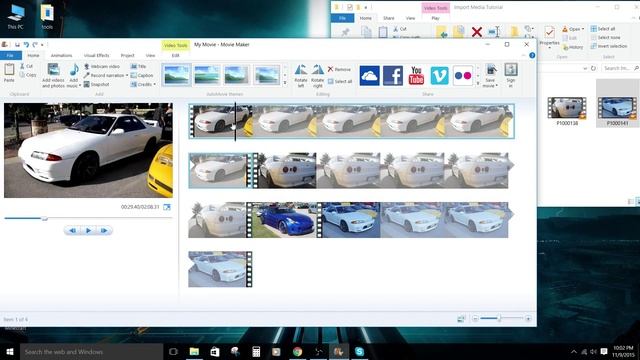640x360 pixels.
Task: Start Webcam video capture
Action: (x=102, y=66)
